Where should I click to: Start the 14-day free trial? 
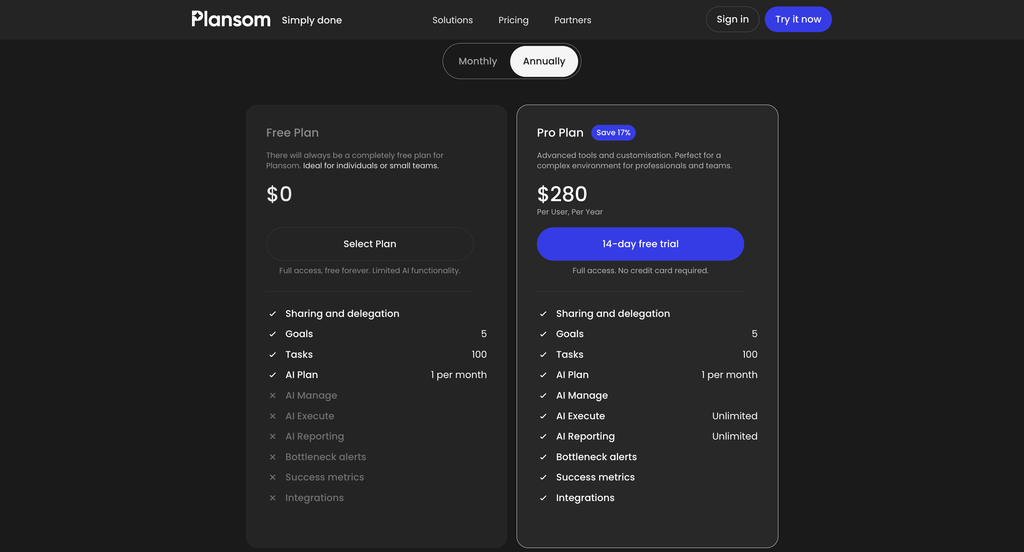[640, 244]
